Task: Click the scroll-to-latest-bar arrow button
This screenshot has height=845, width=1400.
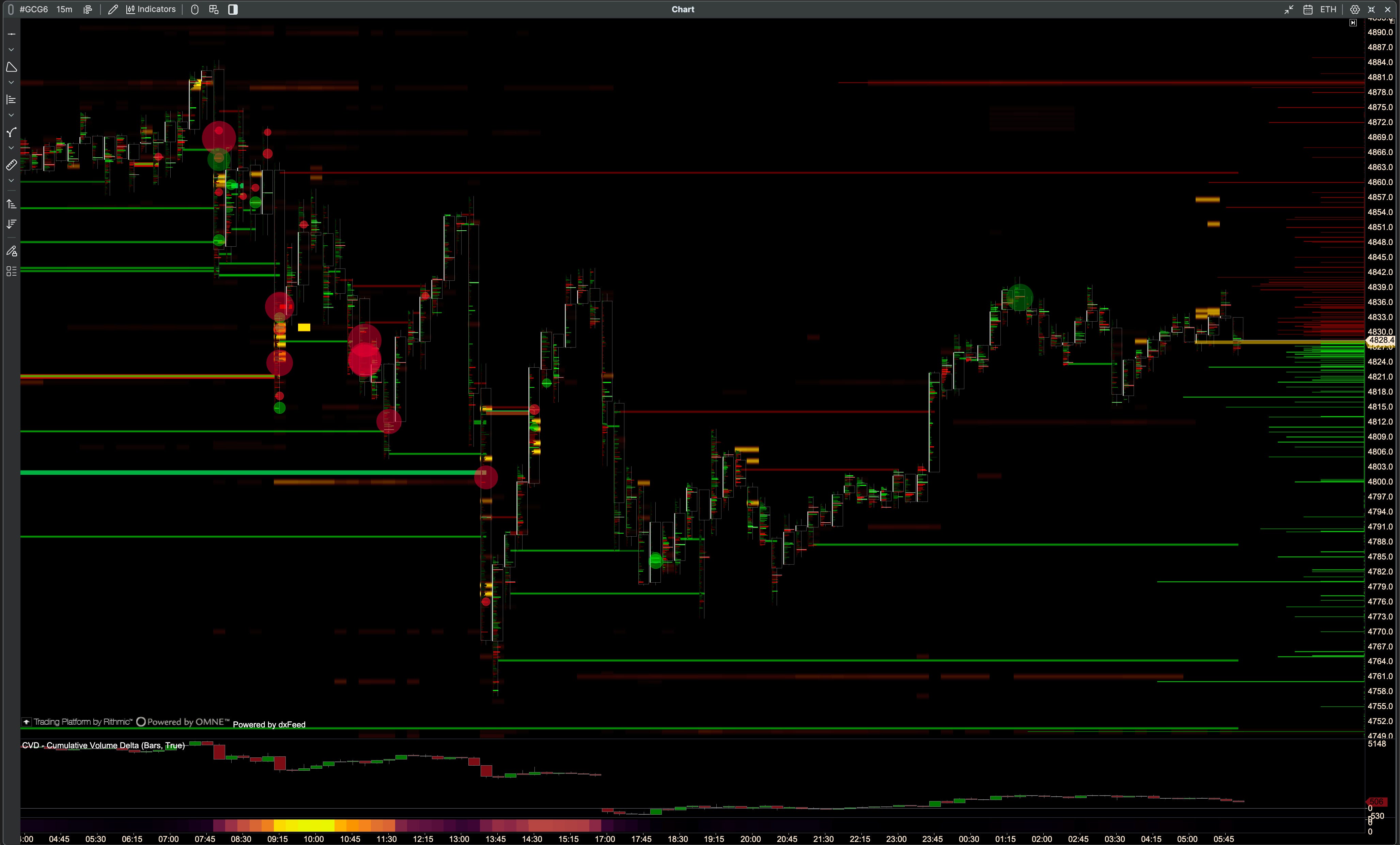Action: (x=1353, y=23)
